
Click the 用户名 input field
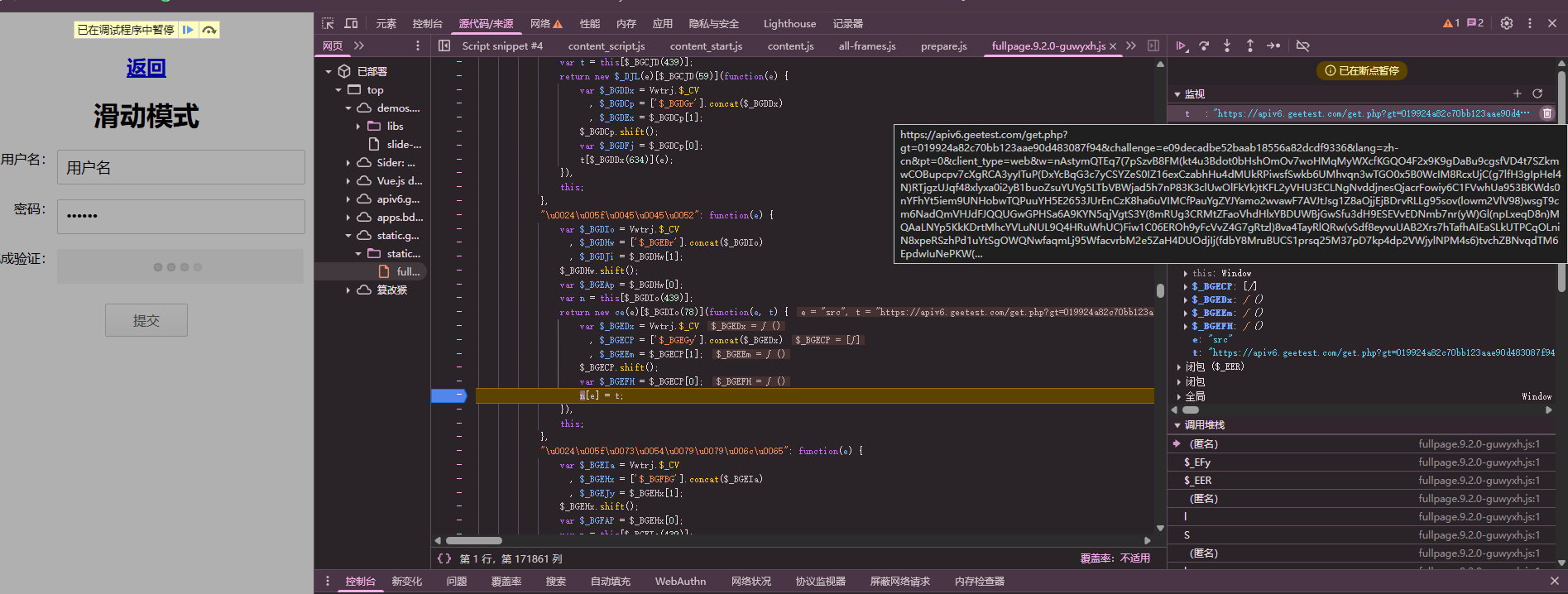point(181,167)
